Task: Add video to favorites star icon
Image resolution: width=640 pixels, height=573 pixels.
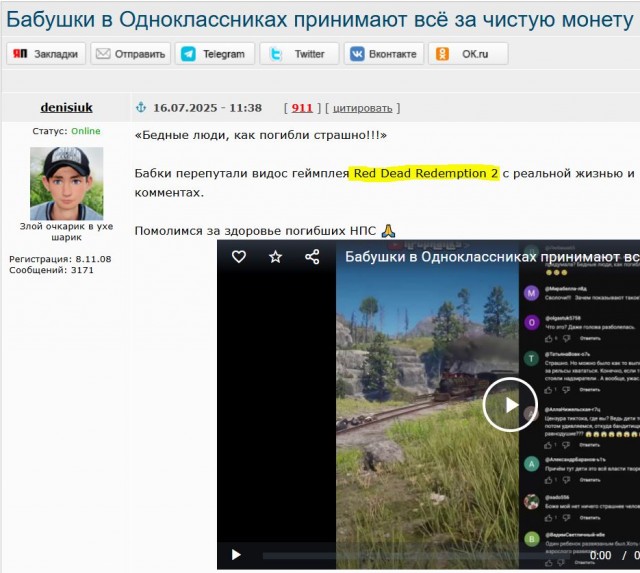Action: [x=276, y=257]
